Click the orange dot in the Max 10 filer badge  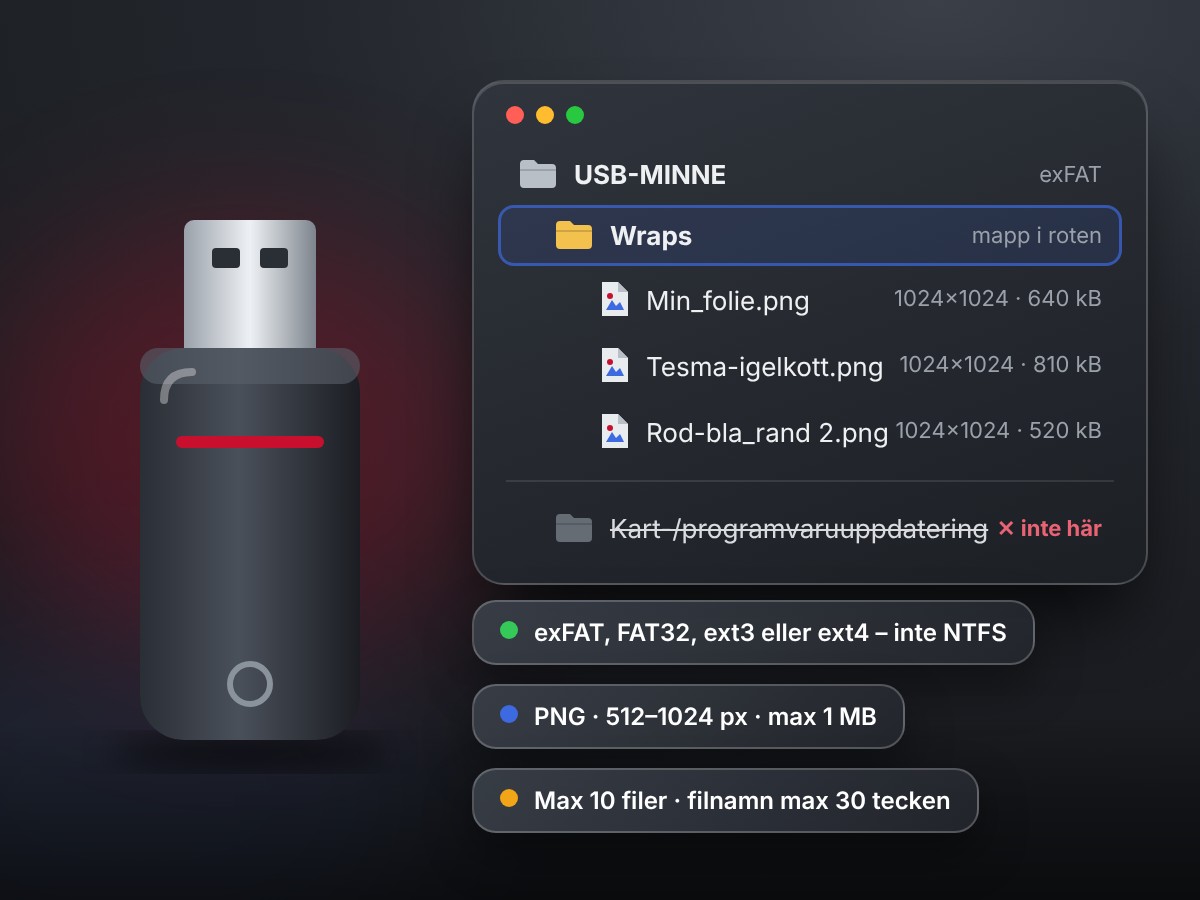point(509,798)
